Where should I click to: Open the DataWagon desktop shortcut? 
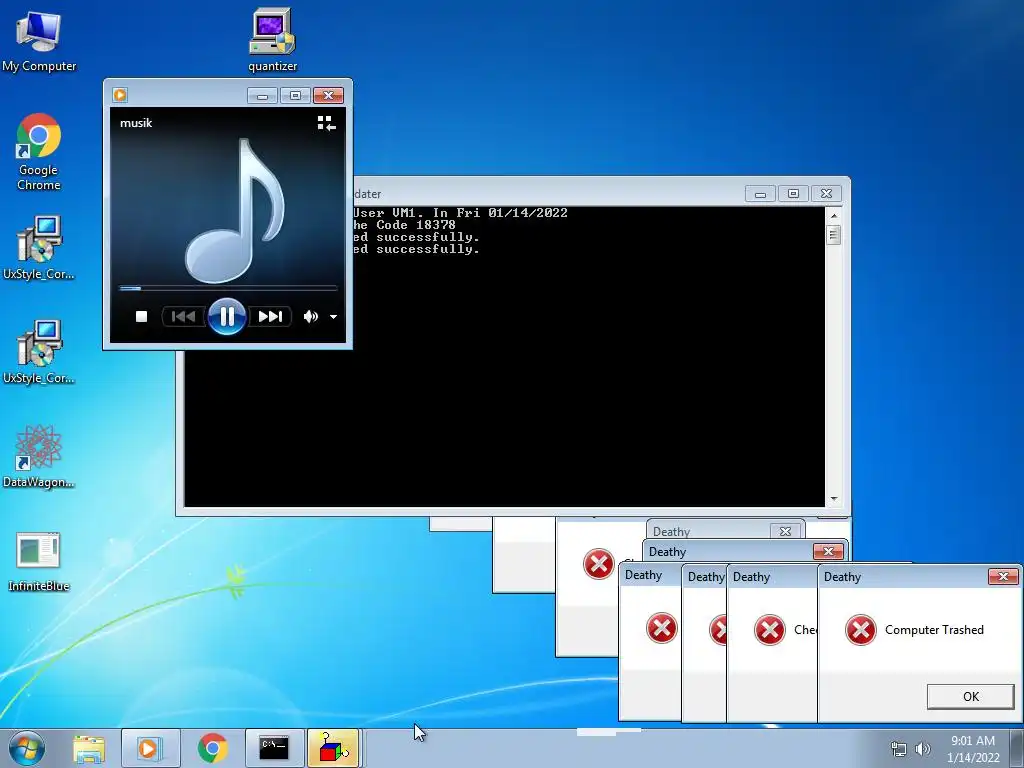39,456
